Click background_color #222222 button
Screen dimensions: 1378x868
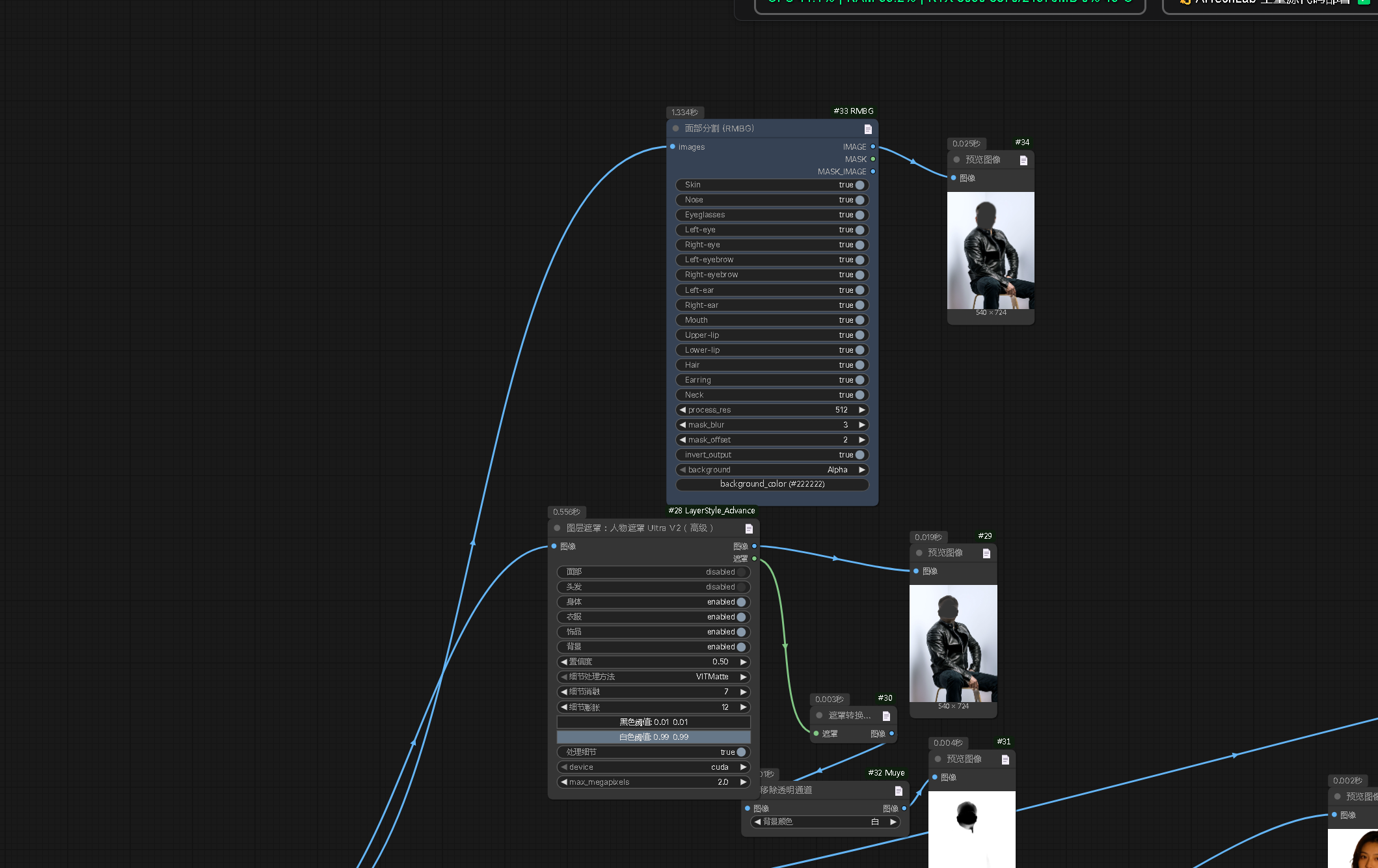(x=772, y=484)
